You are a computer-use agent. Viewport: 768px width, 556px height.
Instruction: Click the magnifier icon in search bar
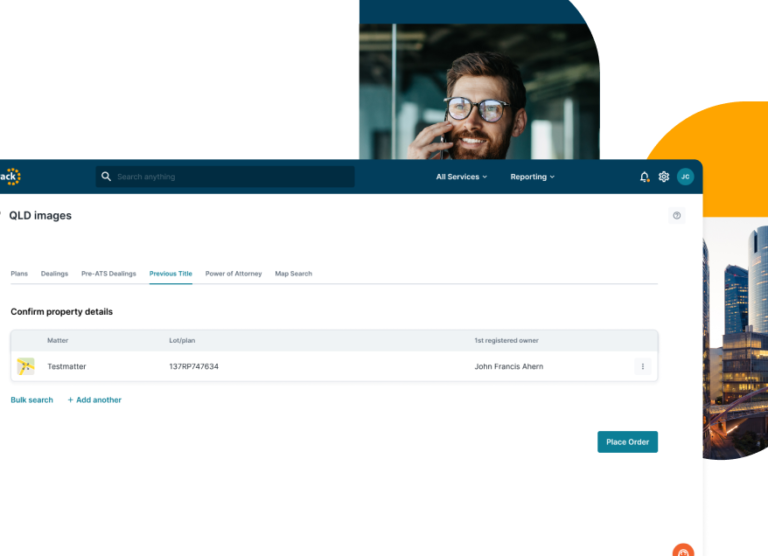click(106, 177)
